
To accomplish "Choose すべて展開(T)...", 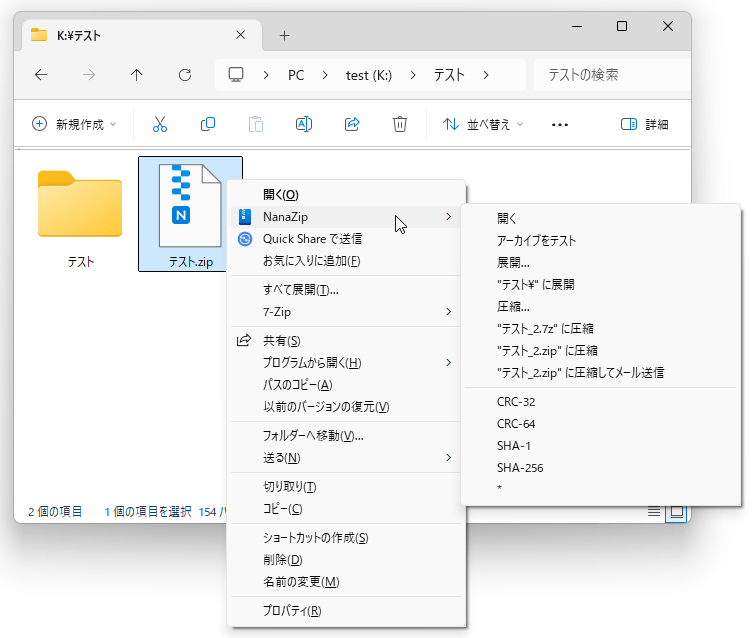I will coord(346,290).
